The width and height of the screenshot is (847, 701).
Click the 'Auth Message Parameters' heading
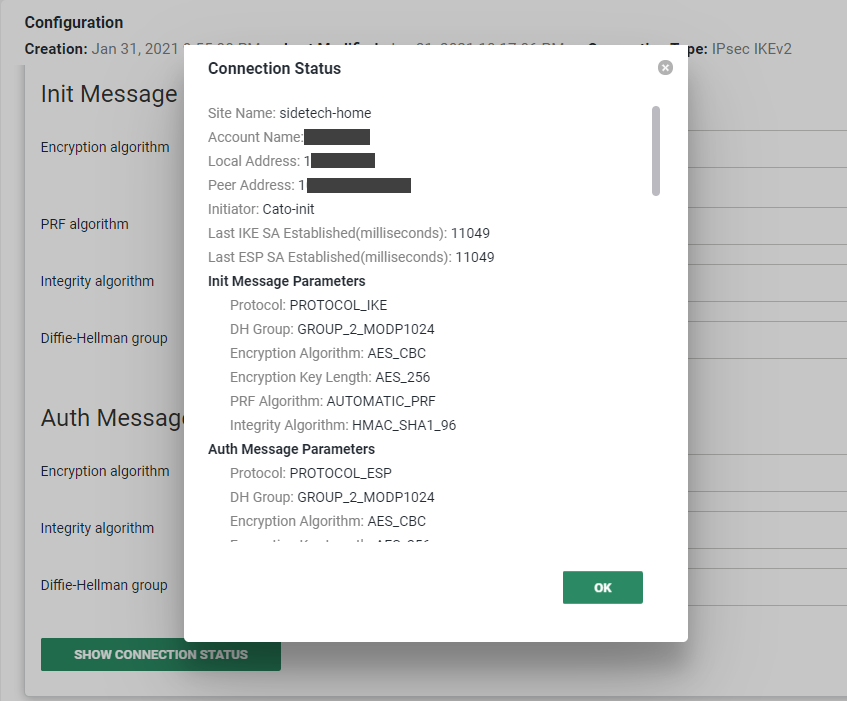(291, 449)
